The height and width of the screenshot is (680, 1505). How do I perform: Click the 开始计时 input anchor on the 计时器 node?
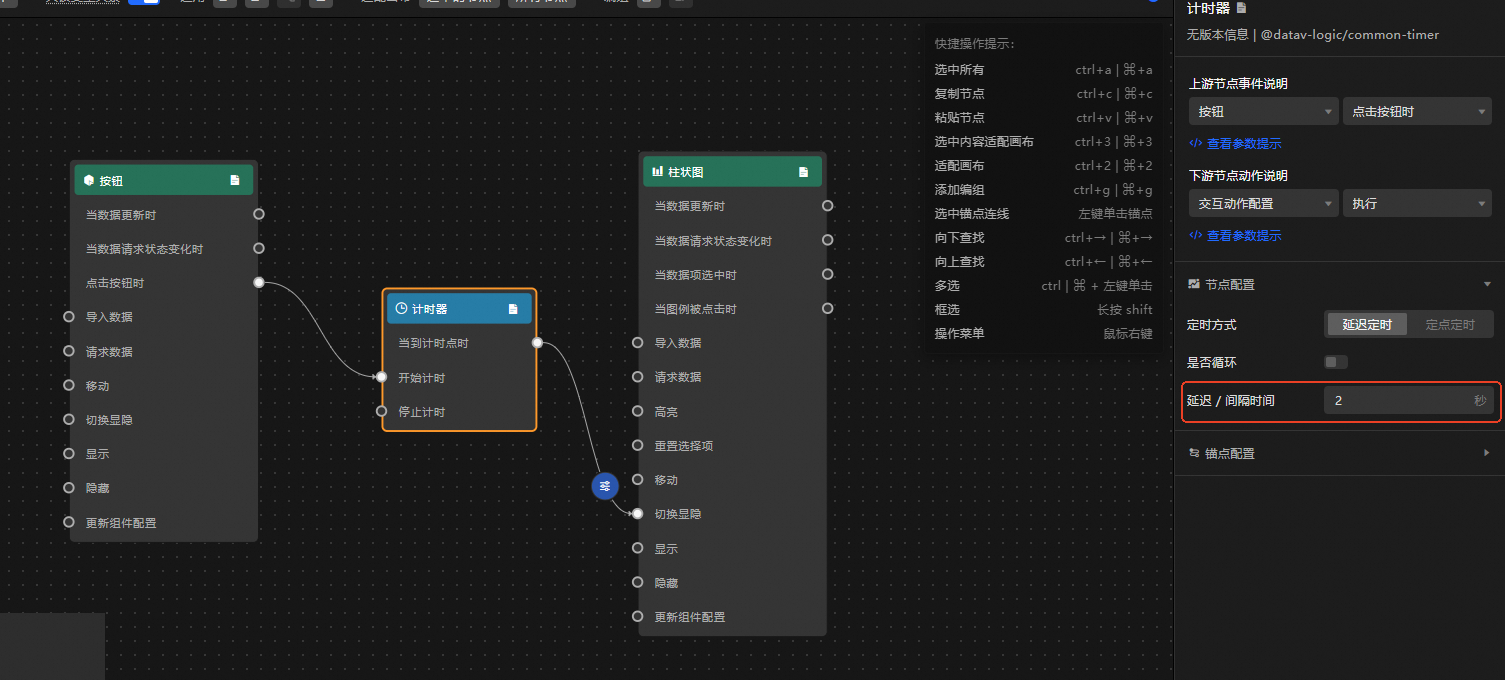point(381,377)
